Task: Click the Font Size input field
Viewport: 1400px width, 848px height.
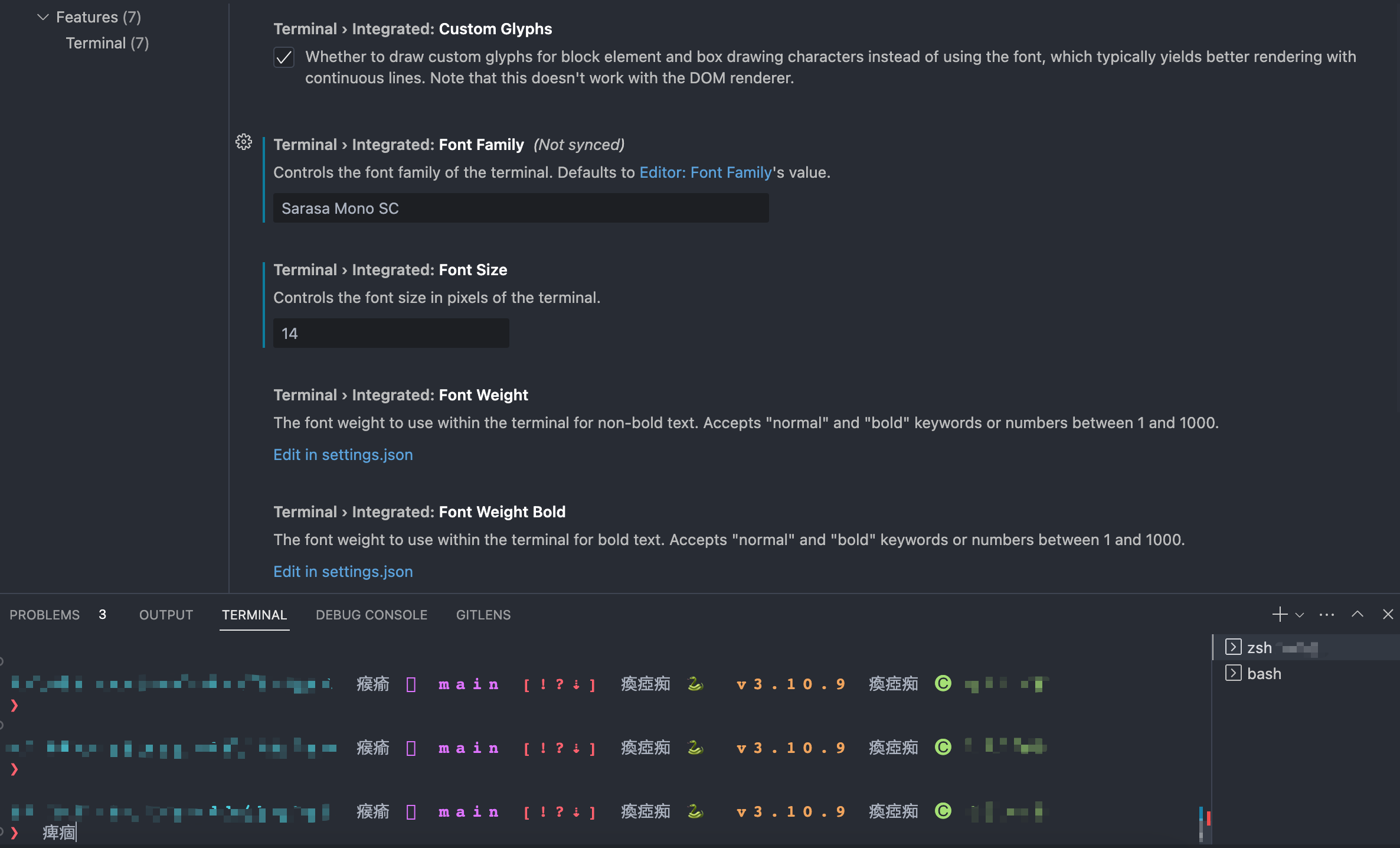Action: [390, 333]
